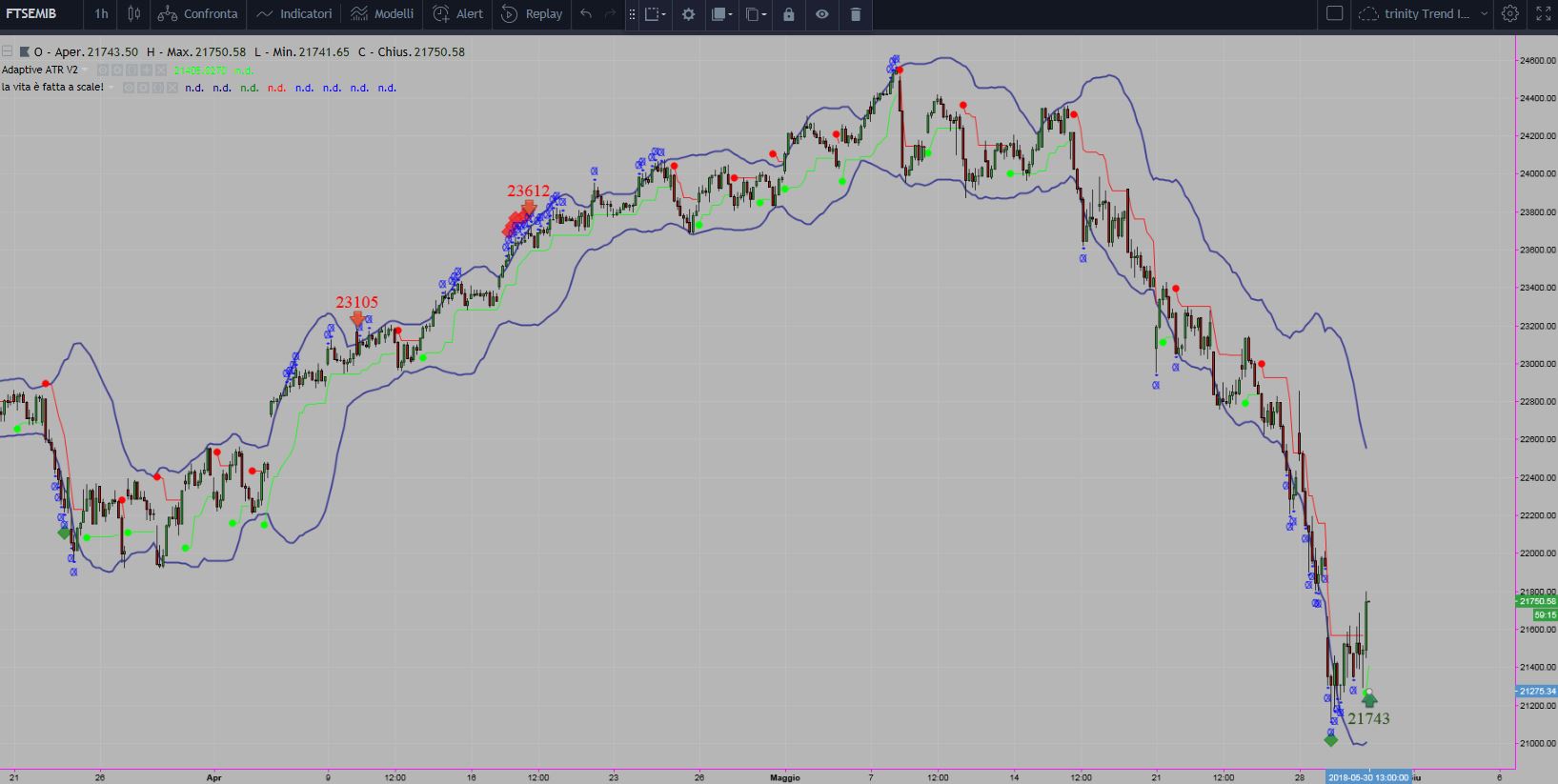This screenshot has width=1558, height=784.
Task: Expand the Adaptive ATR V2 legend arrow
Action: point(85,70)
